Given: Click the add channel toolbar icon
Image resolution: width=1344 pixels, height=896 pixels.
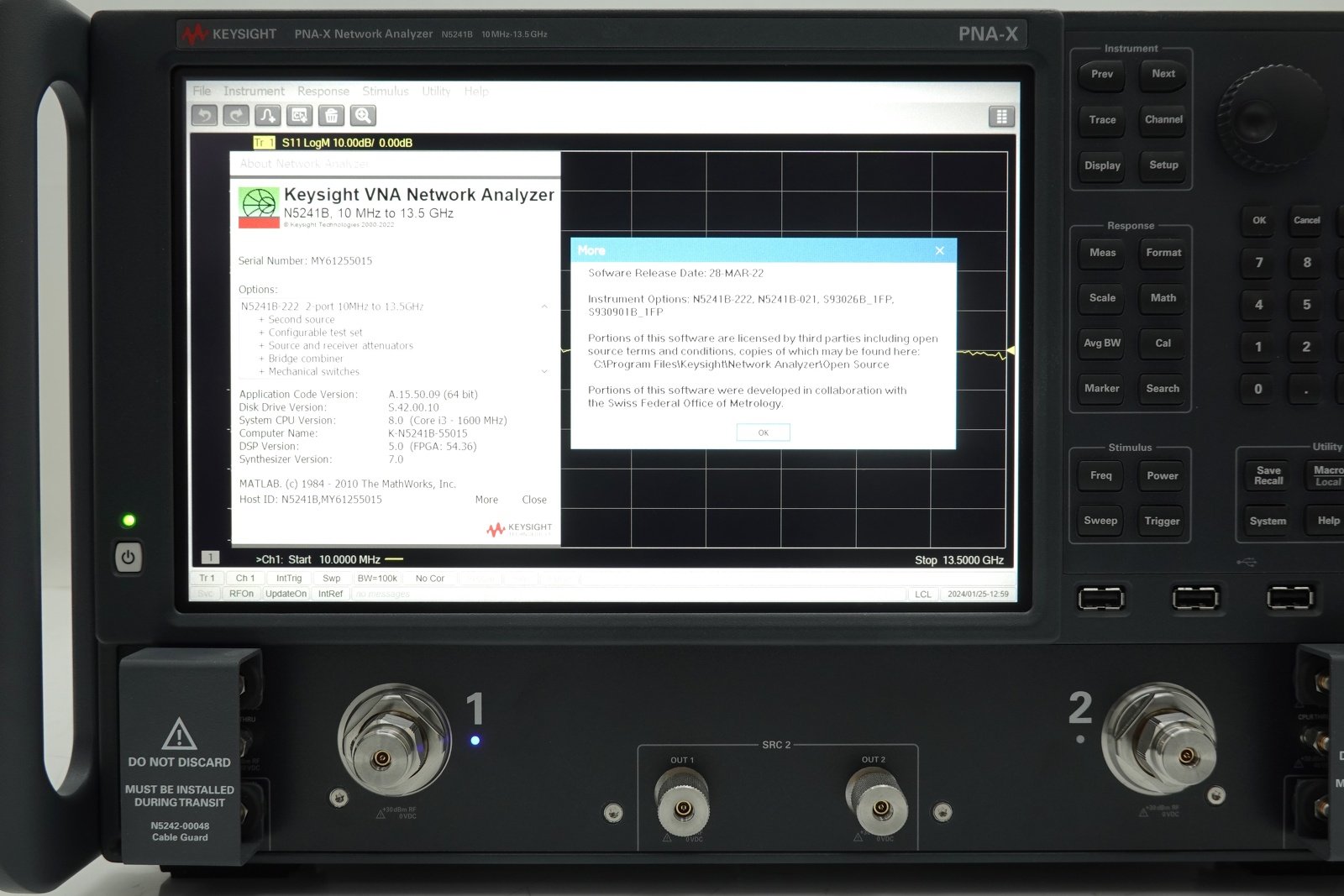Looking at the screenshot, I should [300, 116].
